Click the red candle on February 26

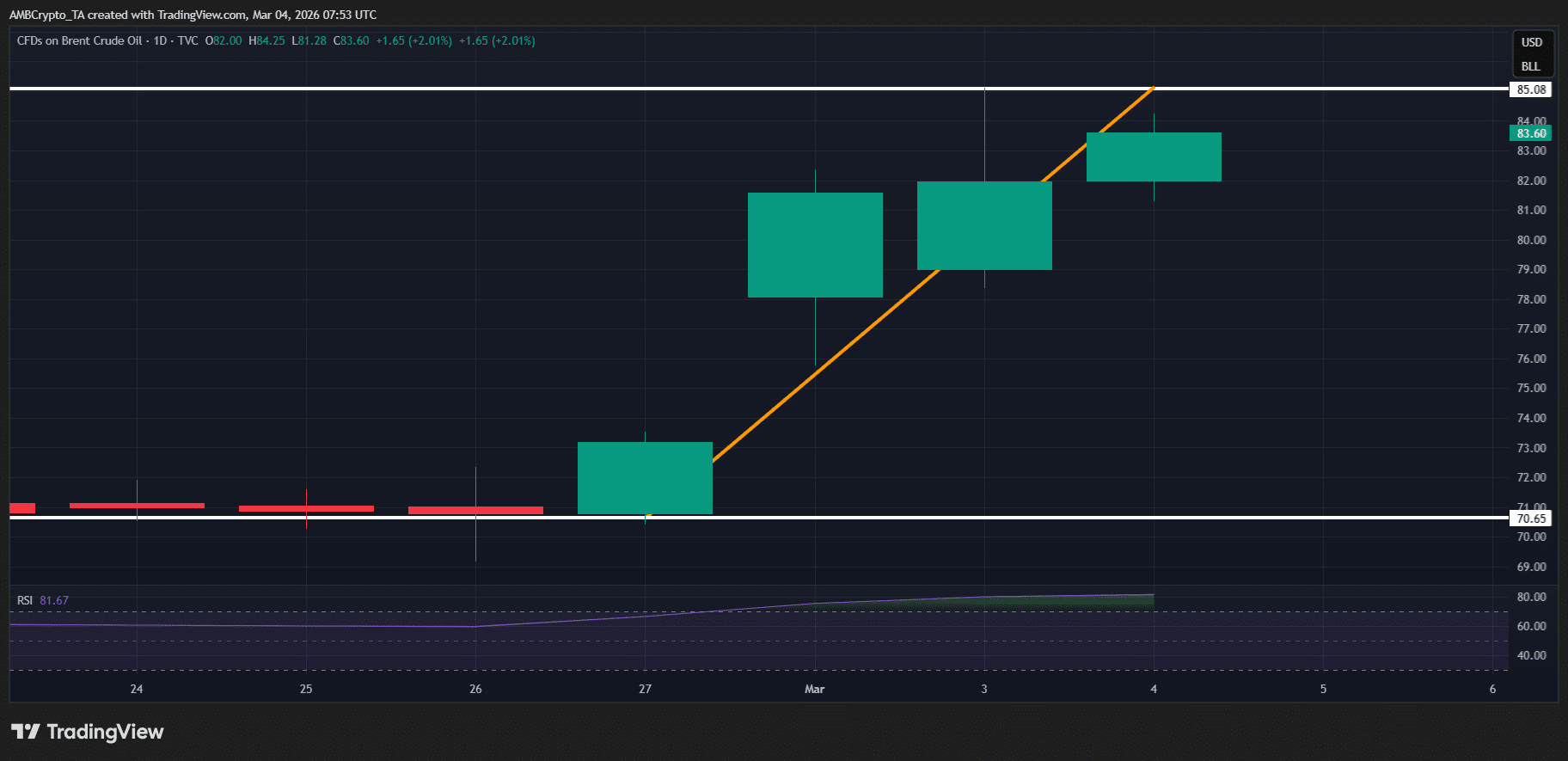point(475,510)
